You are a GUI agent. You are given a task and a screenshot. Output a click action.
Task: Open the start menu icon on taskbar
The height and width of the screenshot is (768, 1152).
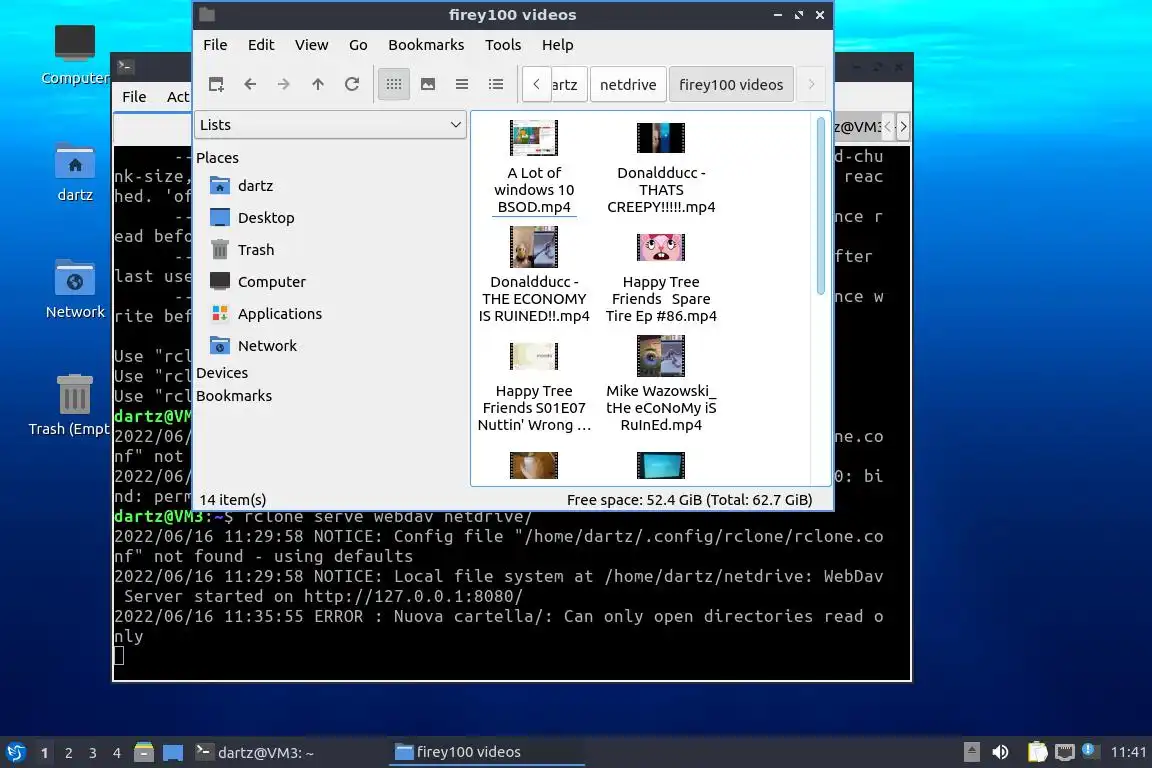coord(15,752)
